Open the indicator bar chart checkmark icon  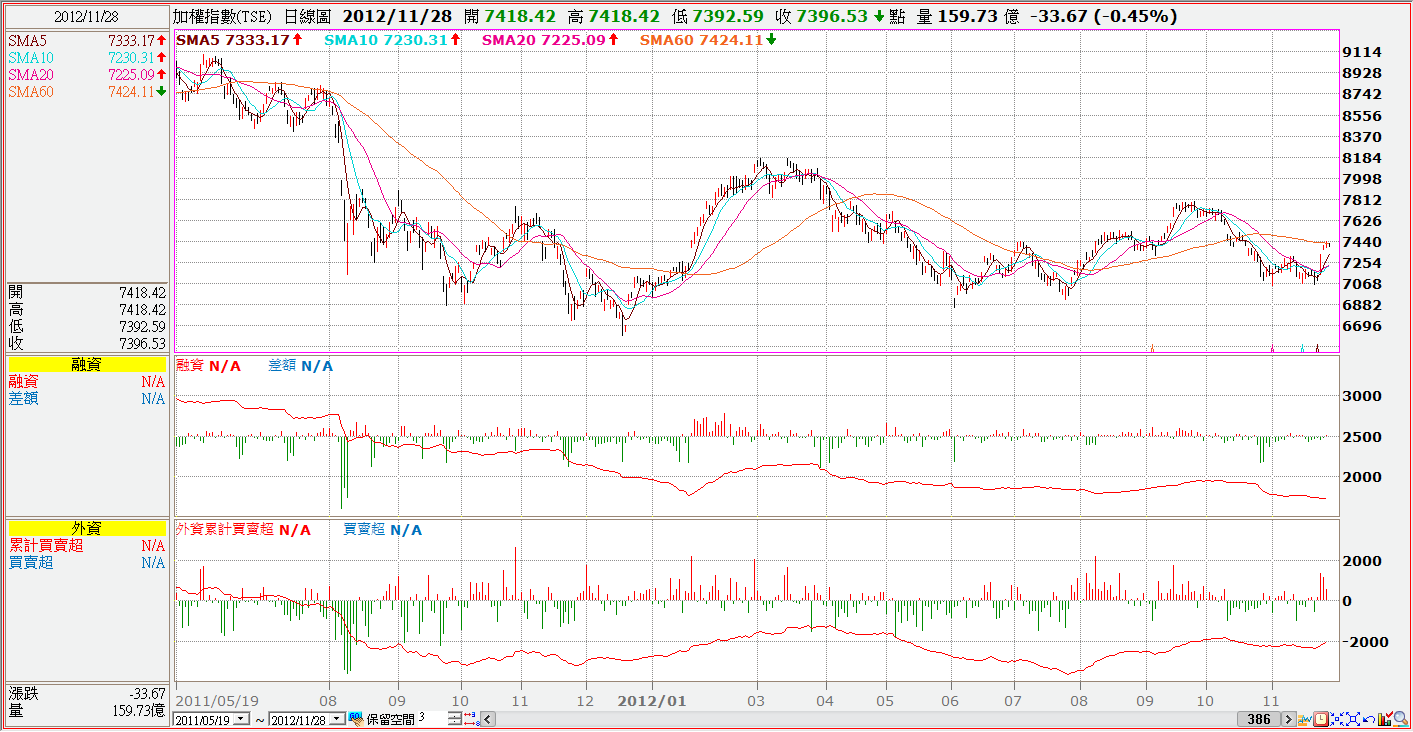[1385, 719]
